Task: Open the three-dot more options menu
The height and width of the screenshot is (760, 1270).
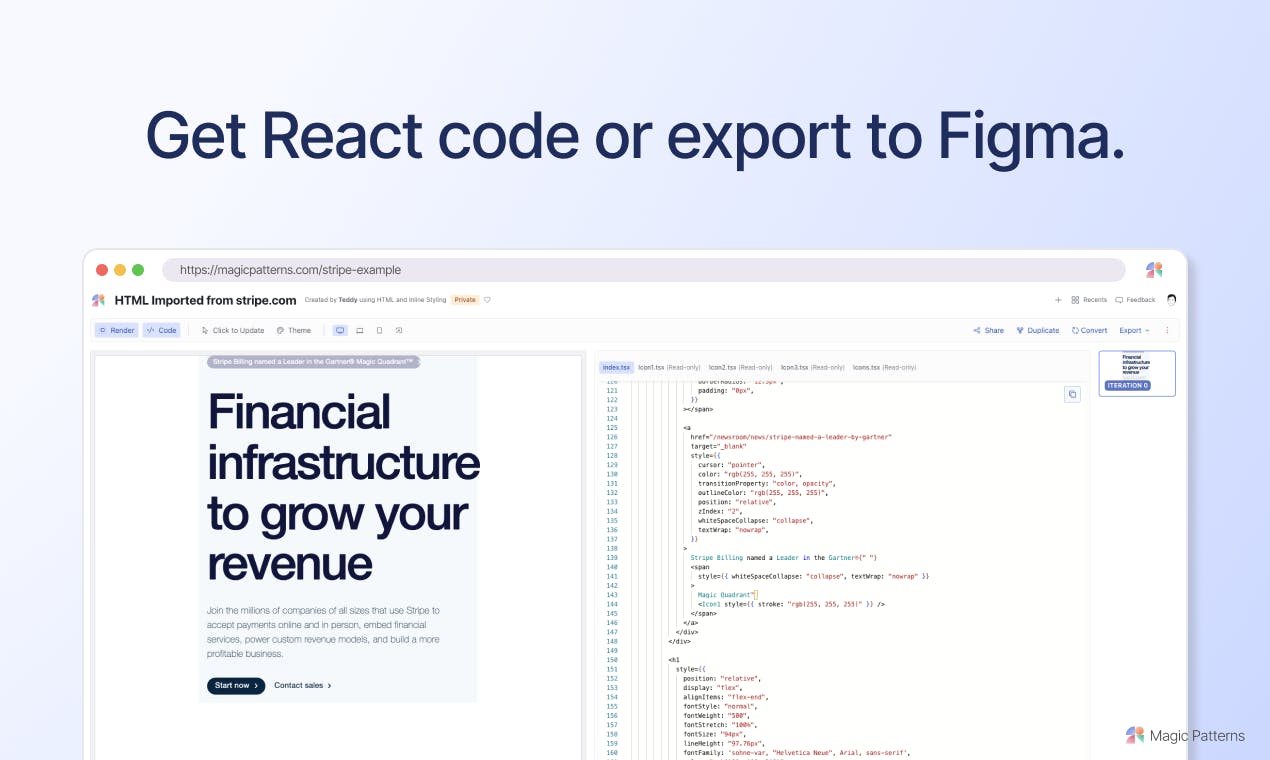Action: pos(1166,330)
